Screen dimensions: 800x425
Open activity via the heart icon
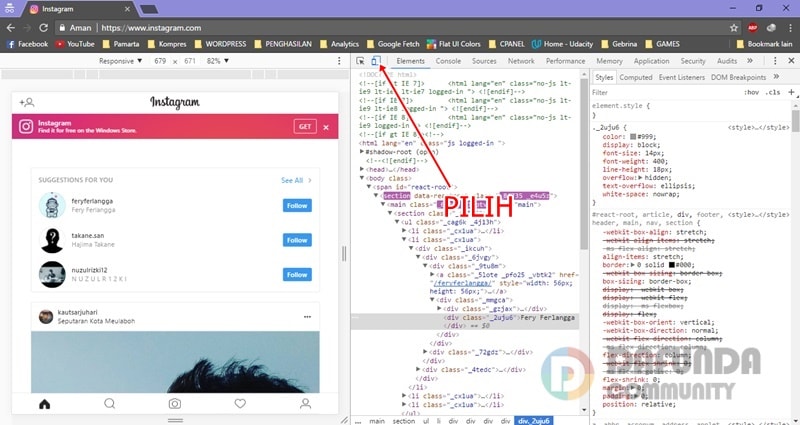(240, 404)
